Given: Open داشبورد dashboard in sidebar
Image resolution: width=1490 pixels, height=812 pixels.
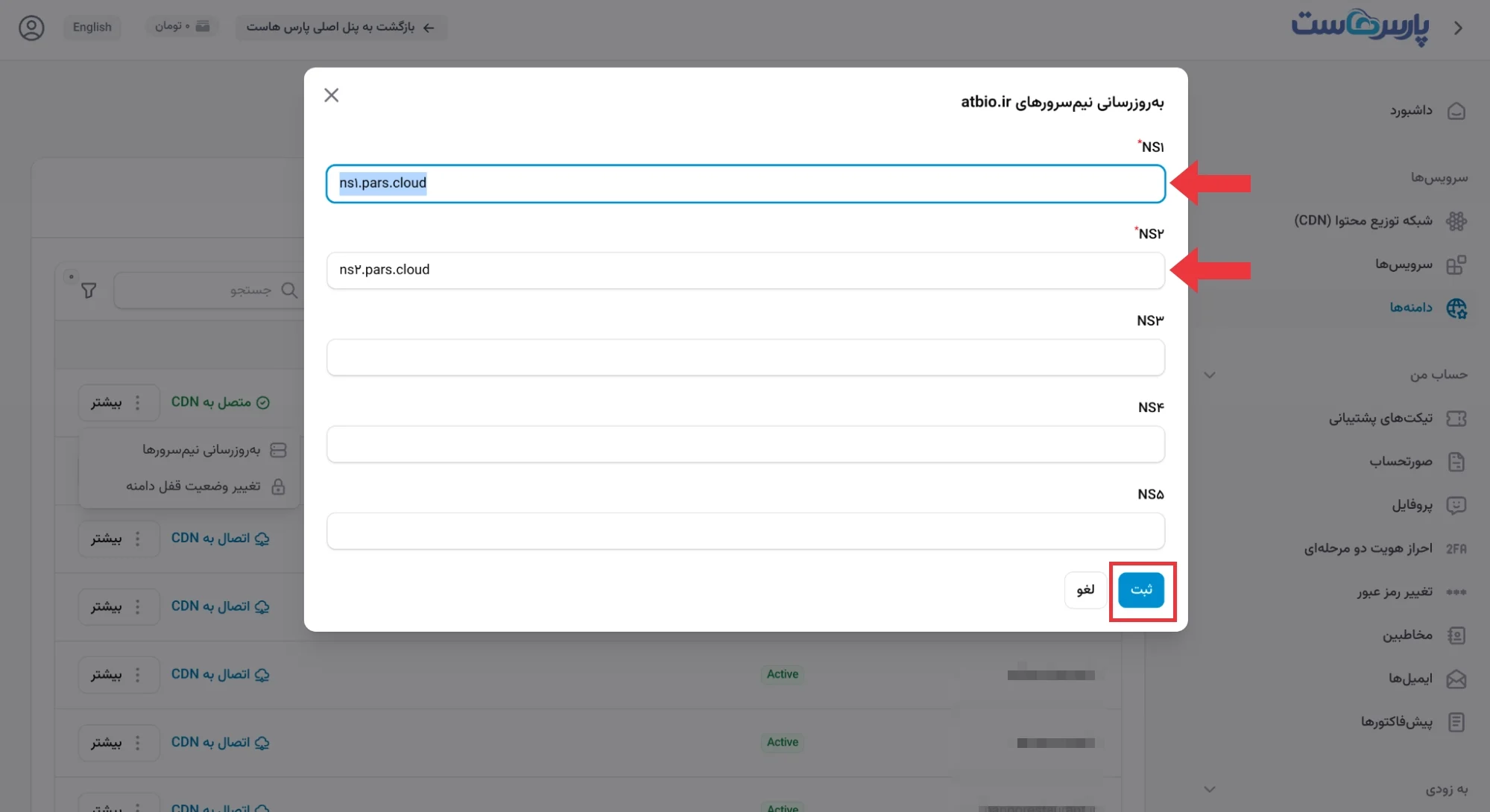Looking at the screenshot, I should tap(1411, 110).
